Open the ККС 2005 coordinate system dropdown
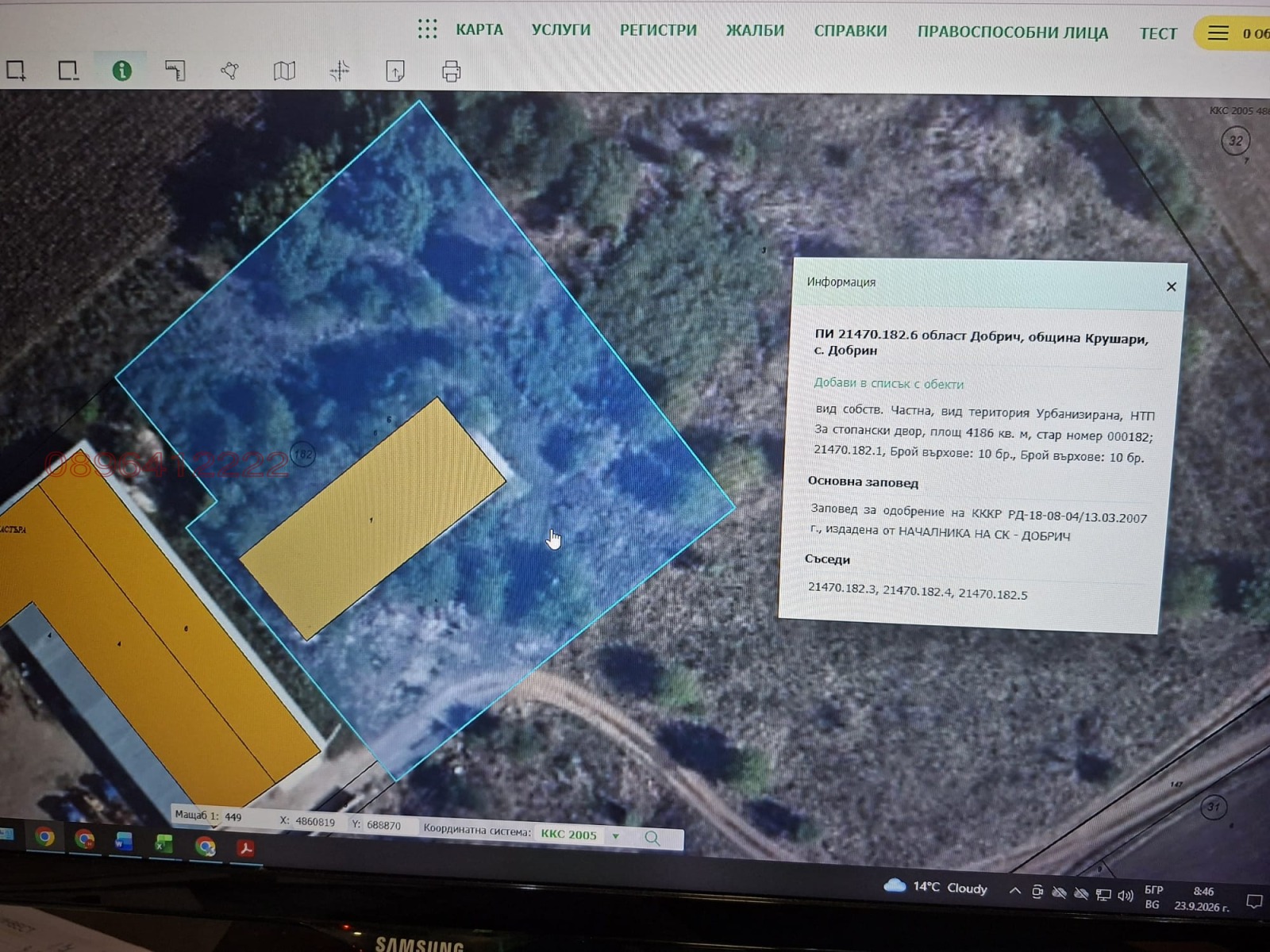The width and height of the screenshot is (1270, 952). tap(580, 835)
